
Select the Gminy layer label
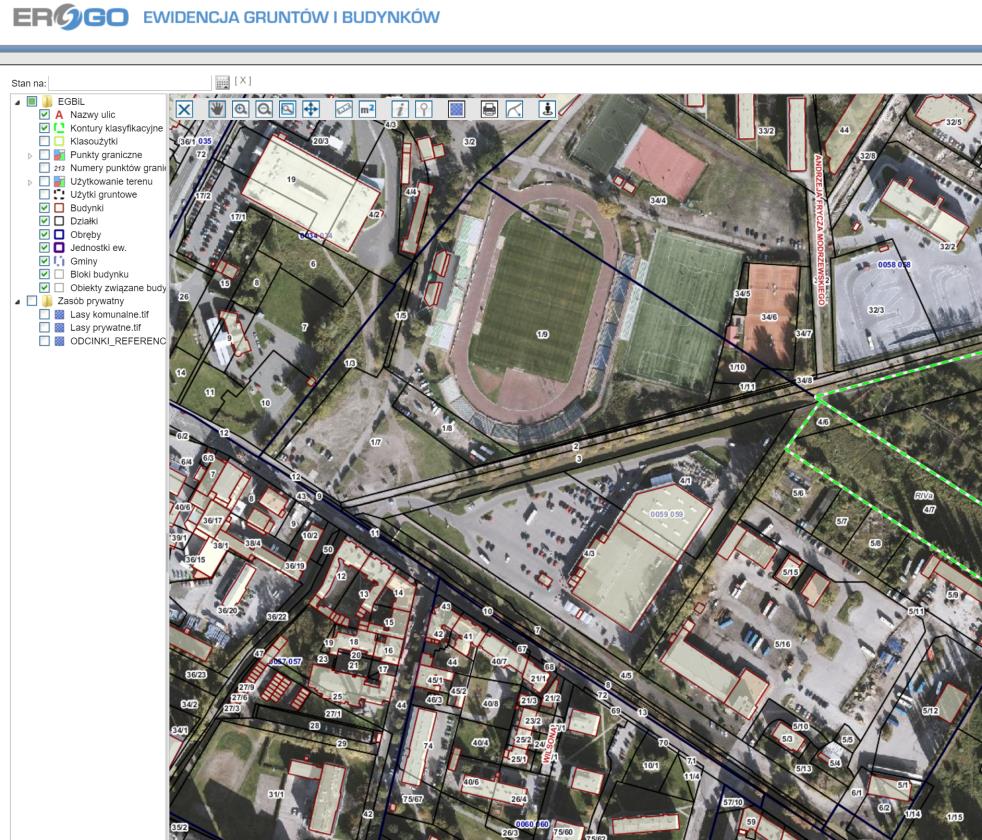(84, 261)
